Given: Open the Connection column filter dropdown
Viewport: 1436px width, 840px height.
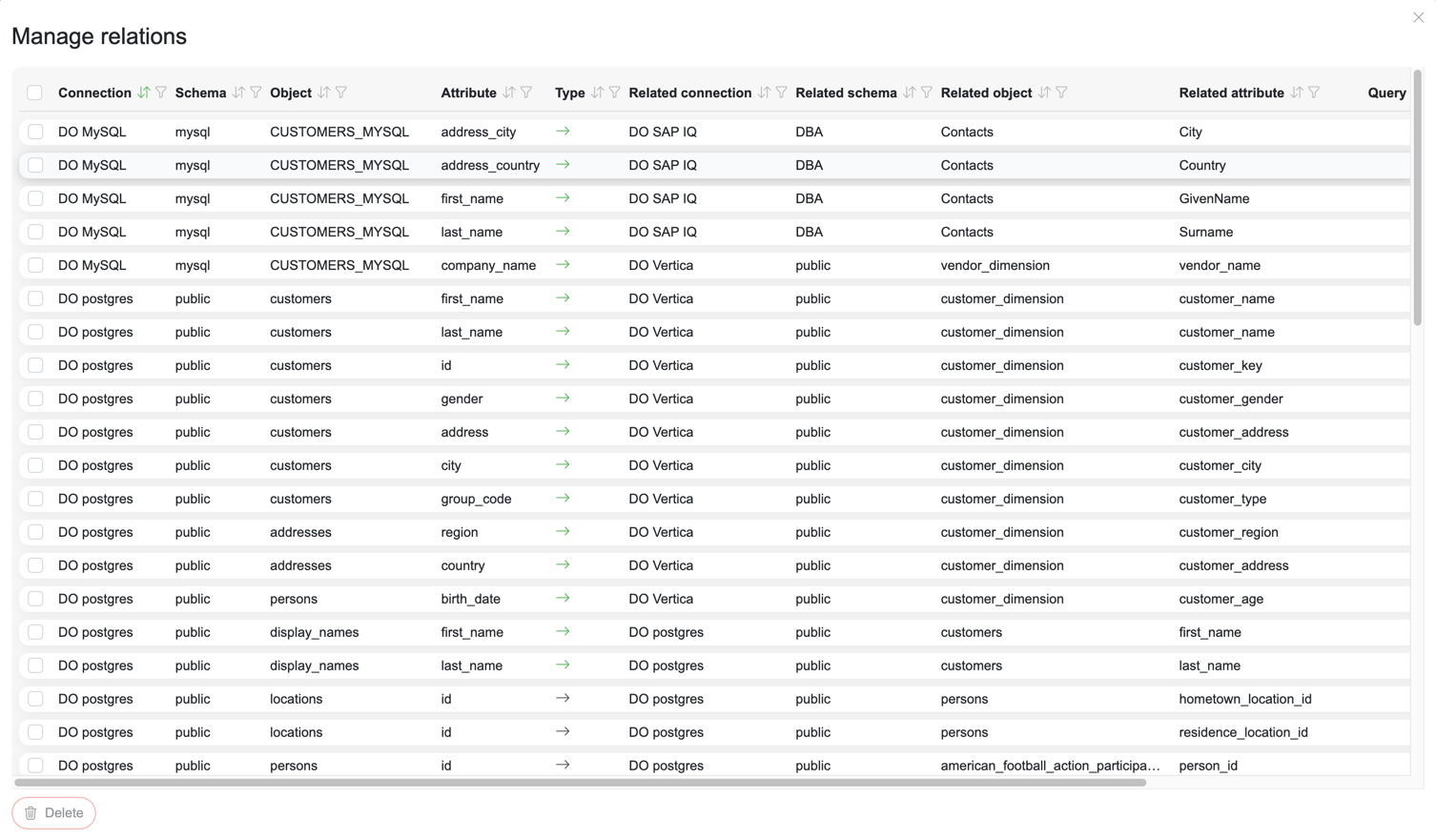Looking at the screenshot, I should (x=161, y=92).
